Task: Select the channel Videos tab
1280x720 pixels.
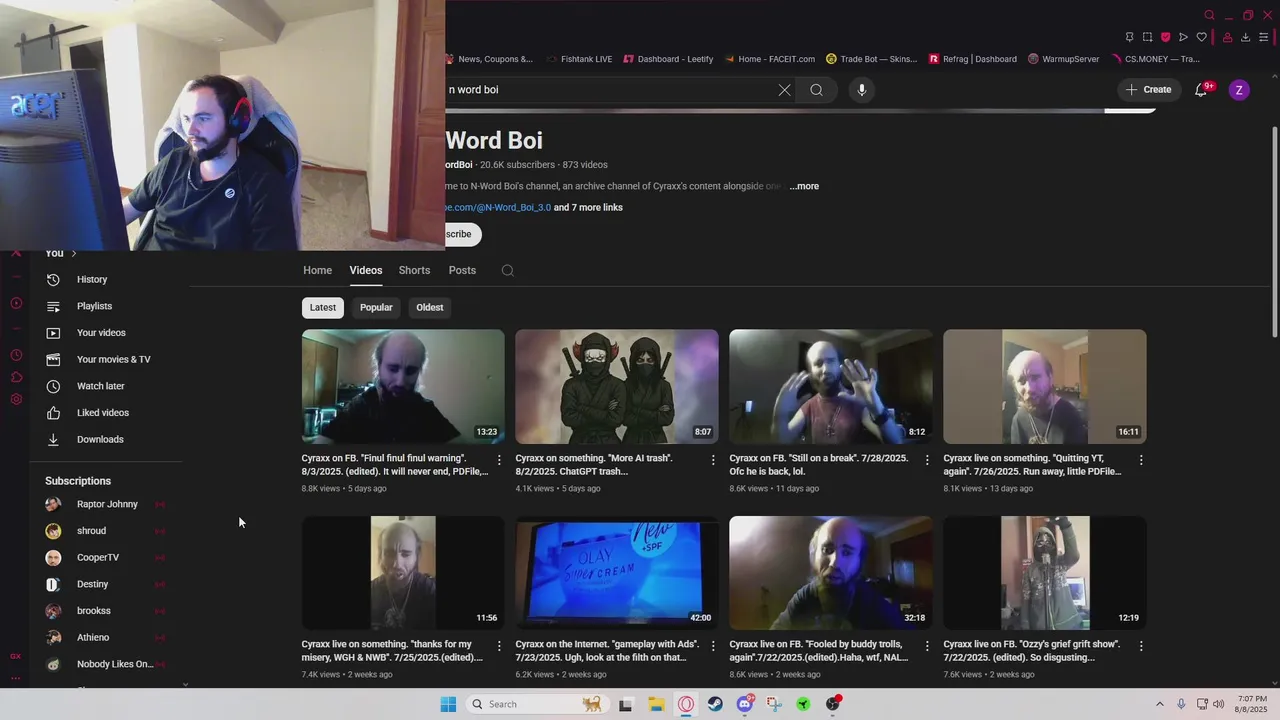Action: tap(366, 271)
